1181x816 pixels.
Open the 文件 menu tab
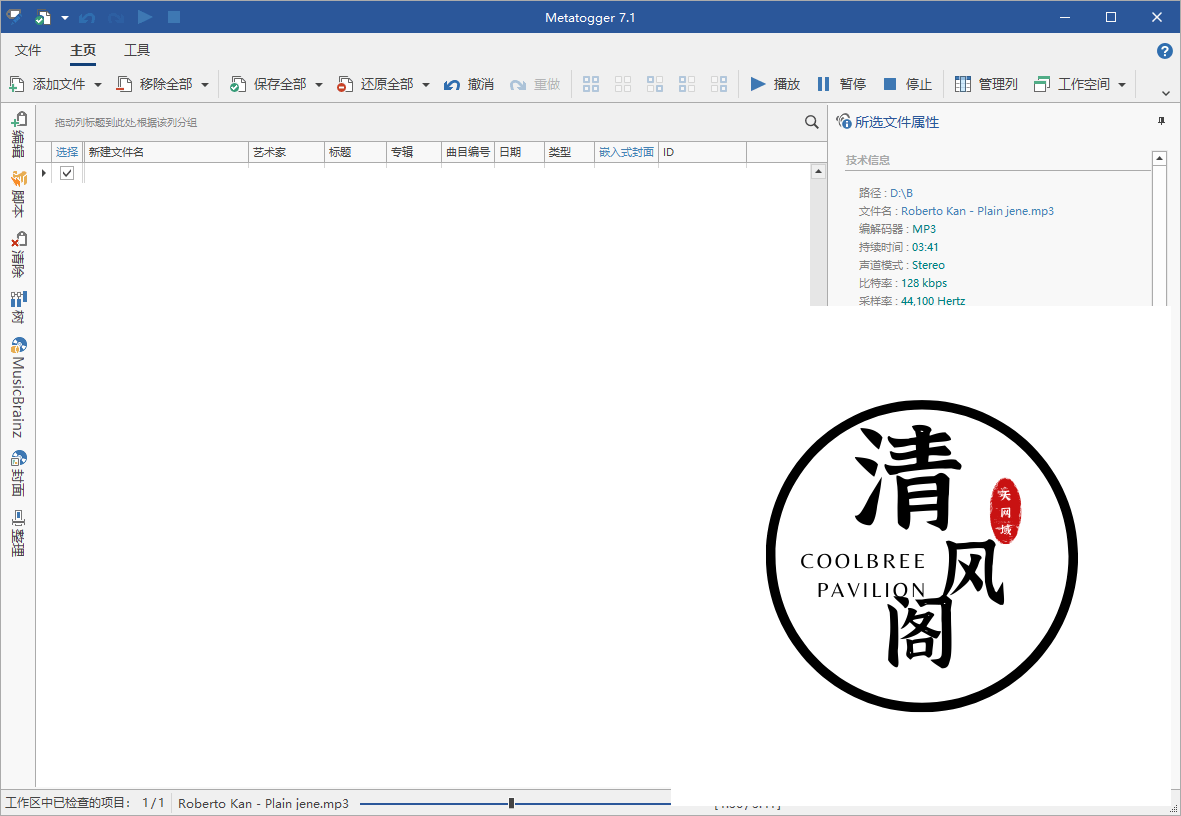pyautogui.click(x=28, y=50)
